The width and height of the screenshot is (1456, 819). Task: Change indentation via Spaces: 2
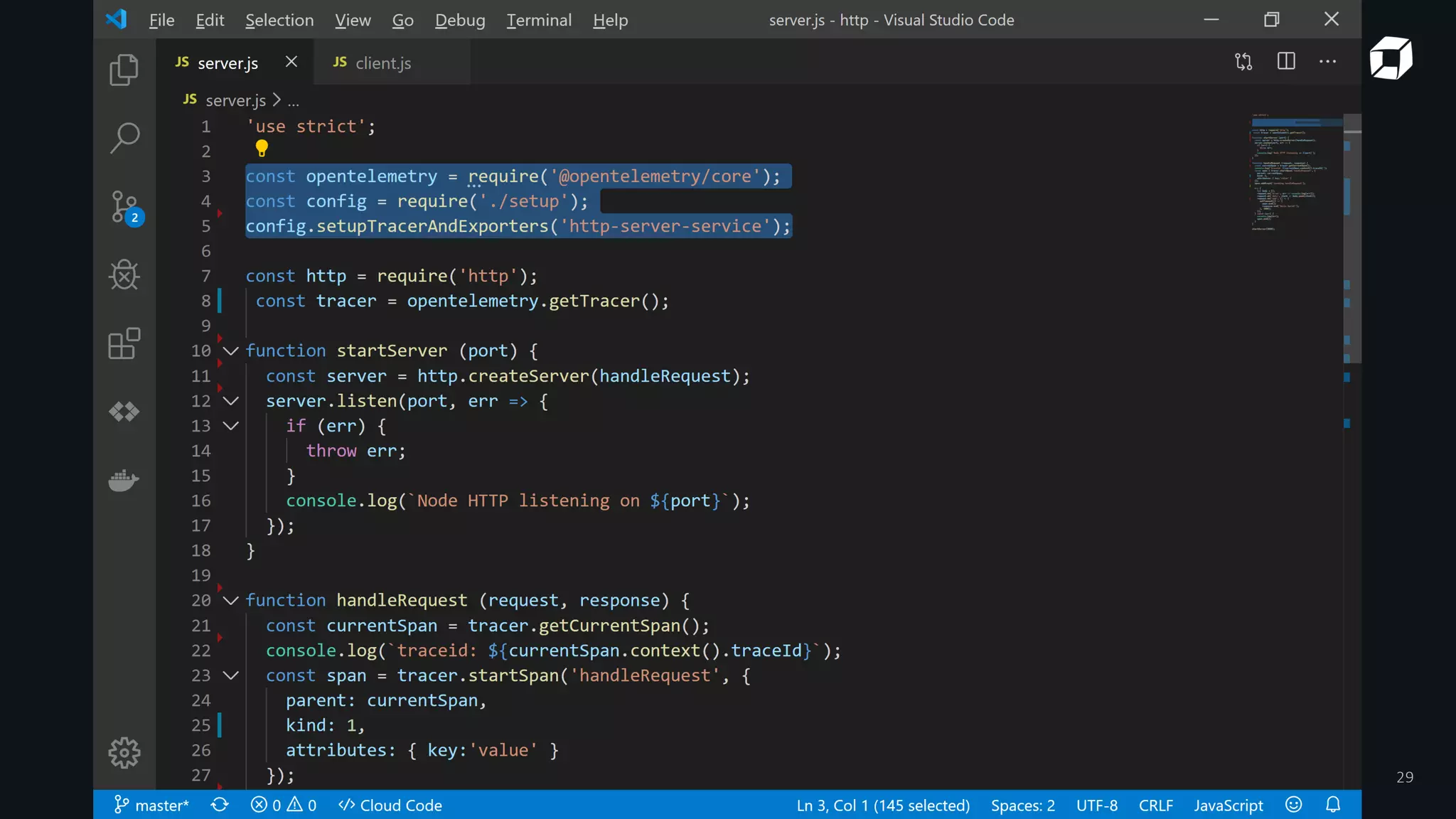1023,805
